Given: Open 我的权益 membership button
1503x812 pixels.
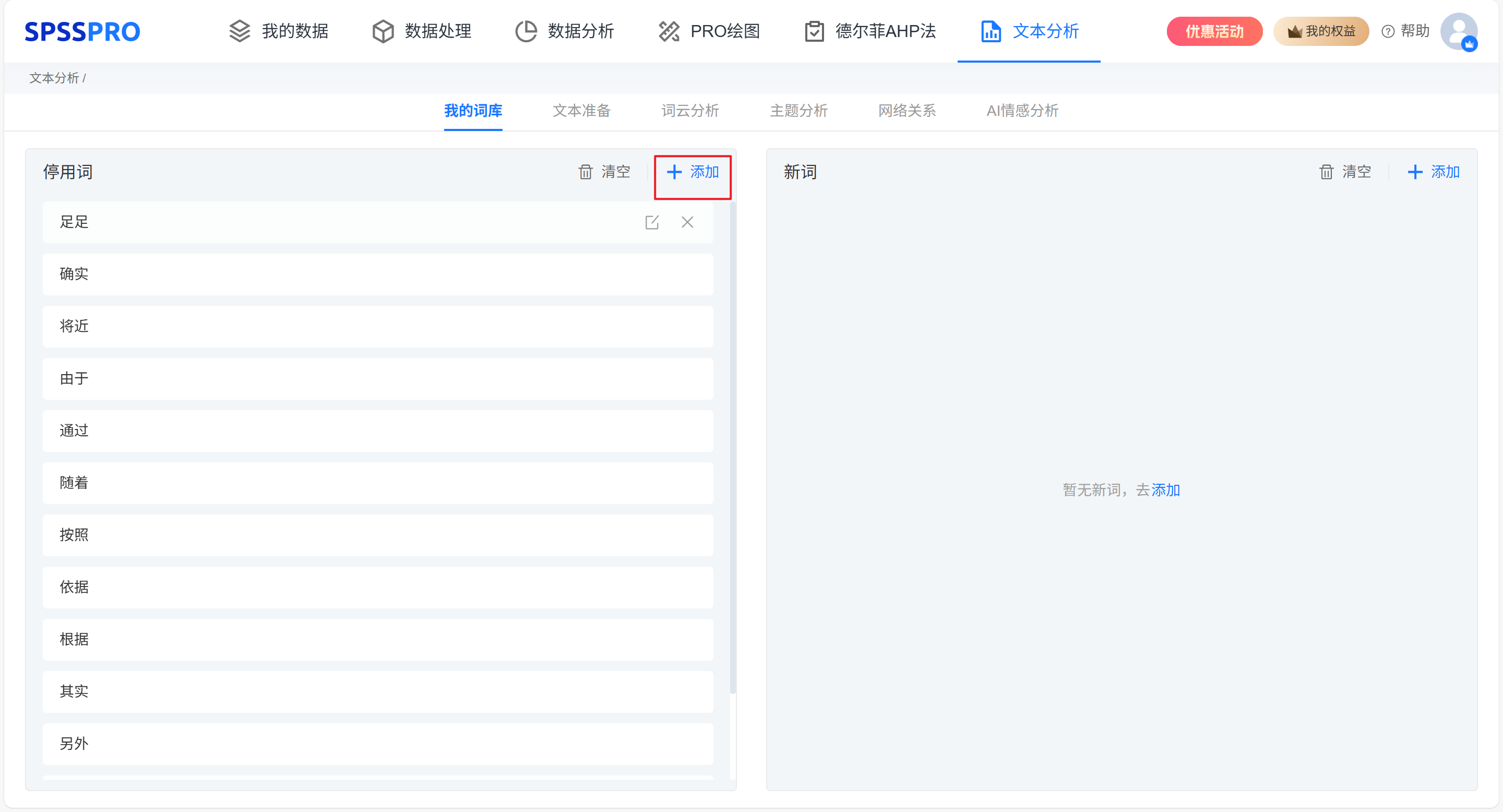Looking at the screenshot, I should pos(1321,31).
